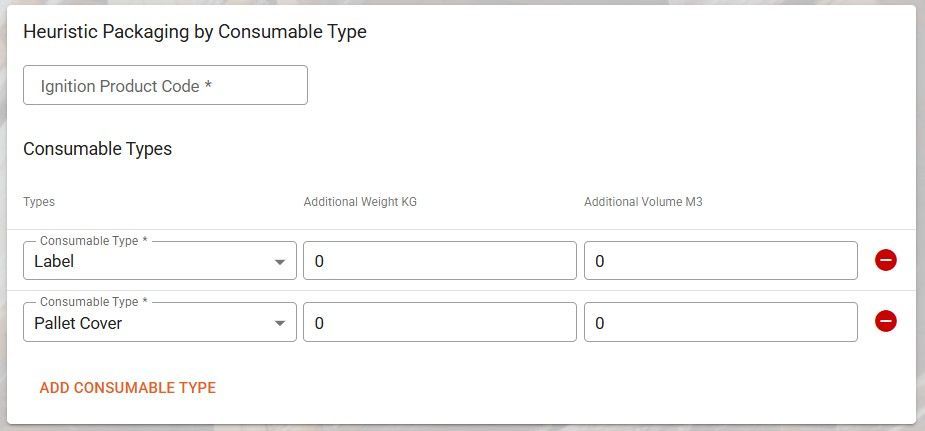Focus the Ignition Product Code field
Viewport: 925px width, 431px height.
pyautogui.click(x=165, y=86)
